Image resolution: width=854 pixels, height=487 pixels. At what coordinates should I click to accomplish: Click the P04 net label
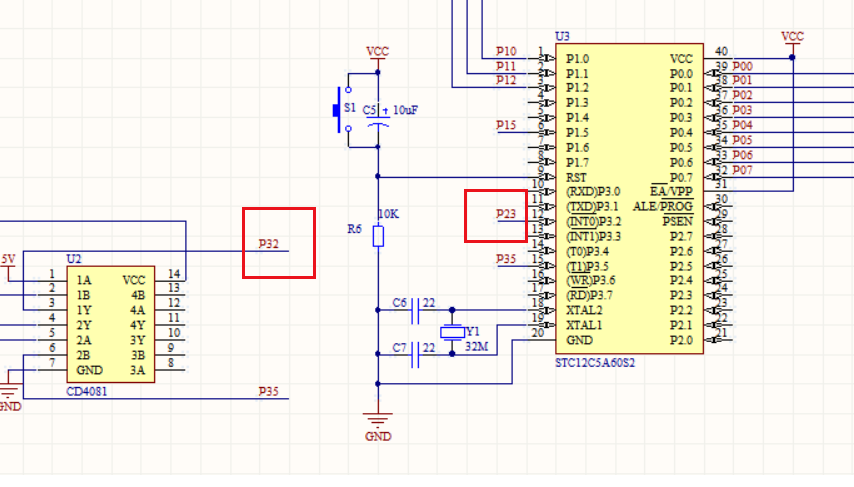coord(742,125)
